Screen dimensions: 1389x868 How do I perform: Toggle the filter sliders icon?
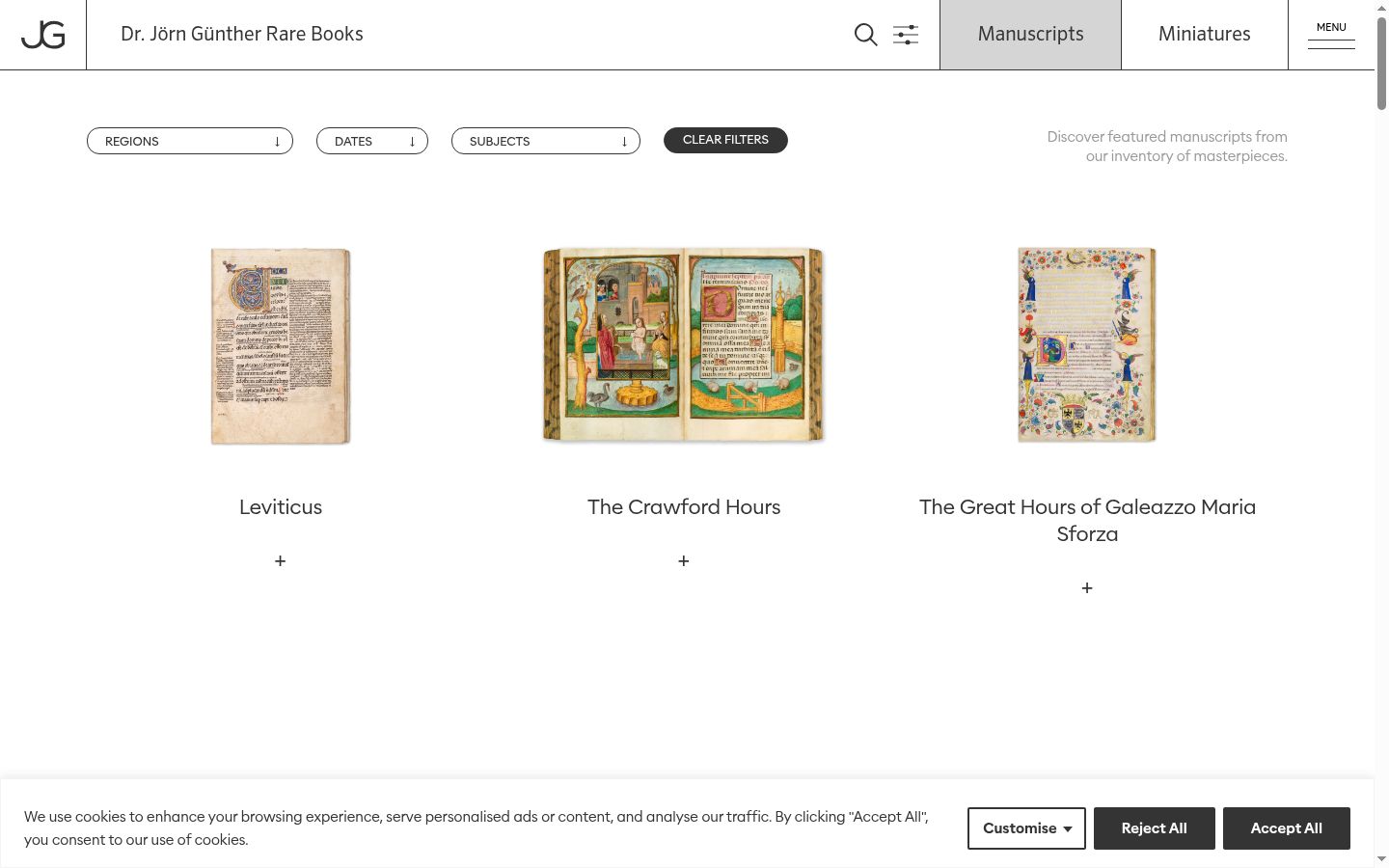tap(906, 35)
